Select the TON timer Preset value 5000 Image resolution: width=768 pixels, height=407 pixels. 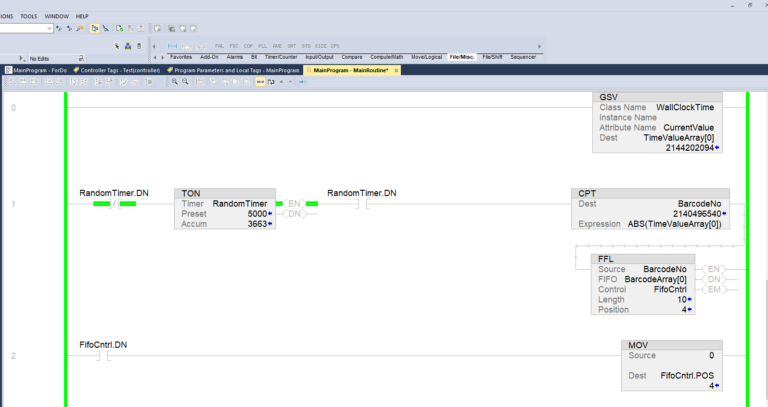256,213
